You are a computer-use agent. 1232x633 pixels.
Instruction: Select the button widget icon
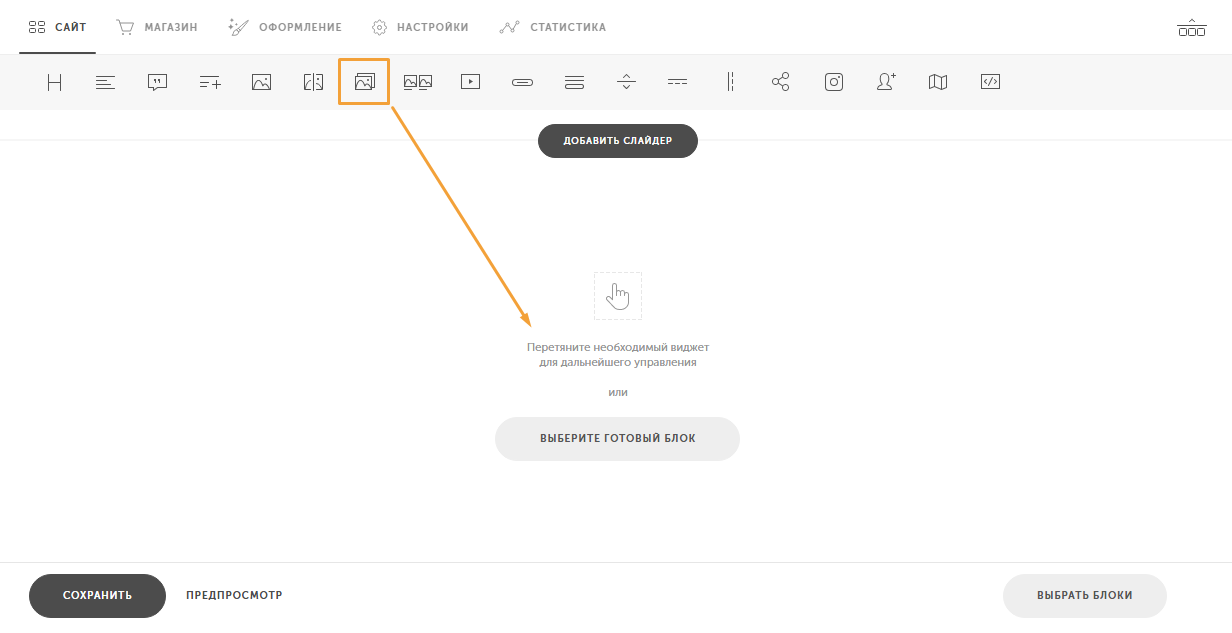click(522, 83)
